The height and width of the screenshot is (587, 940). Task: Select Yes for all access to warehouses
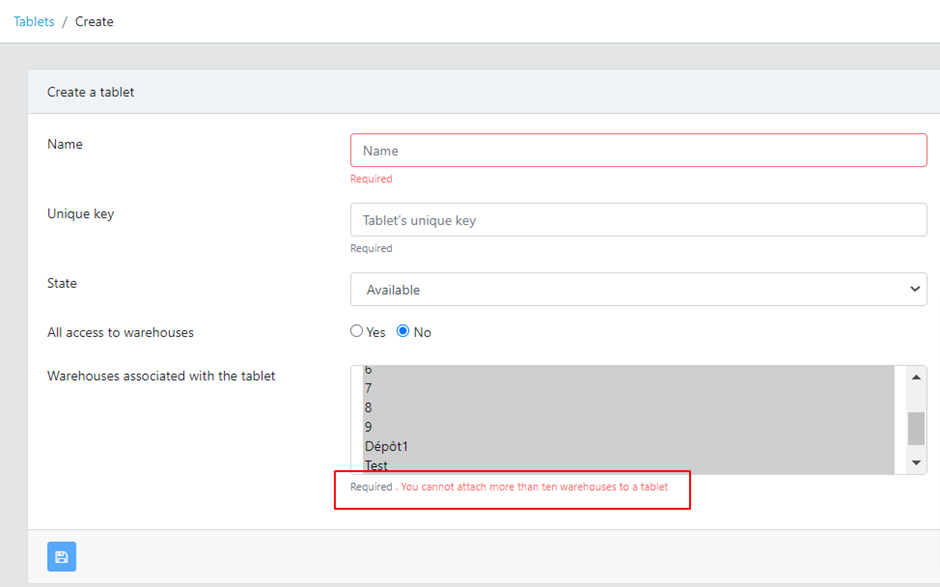[356, 332]
